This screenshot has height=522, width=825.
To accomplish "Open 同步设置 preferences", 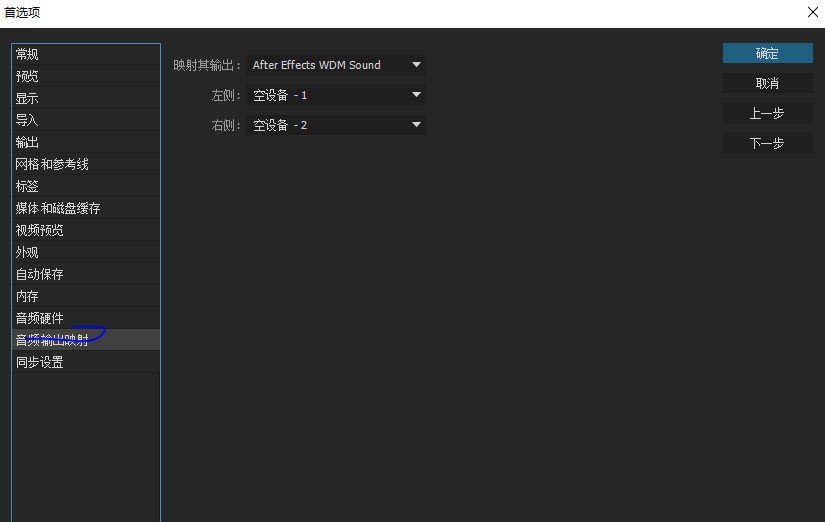I will pos(86,363).
